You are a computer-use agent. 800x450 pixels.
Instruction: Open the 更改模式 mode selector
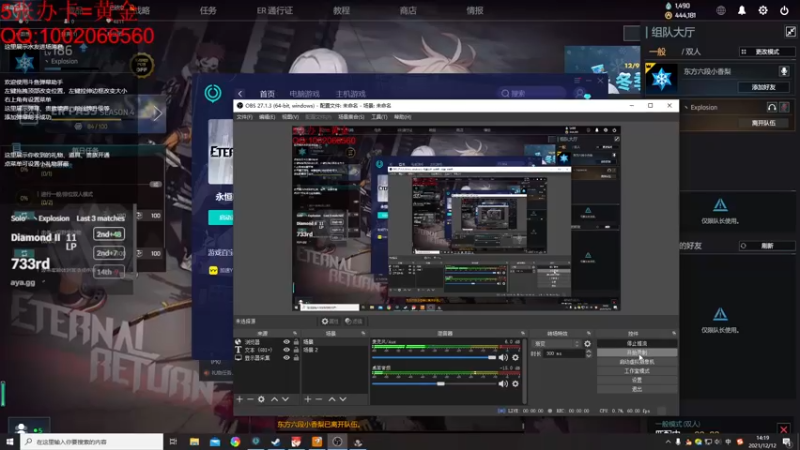pyautogui.click(x=767, y=52)
